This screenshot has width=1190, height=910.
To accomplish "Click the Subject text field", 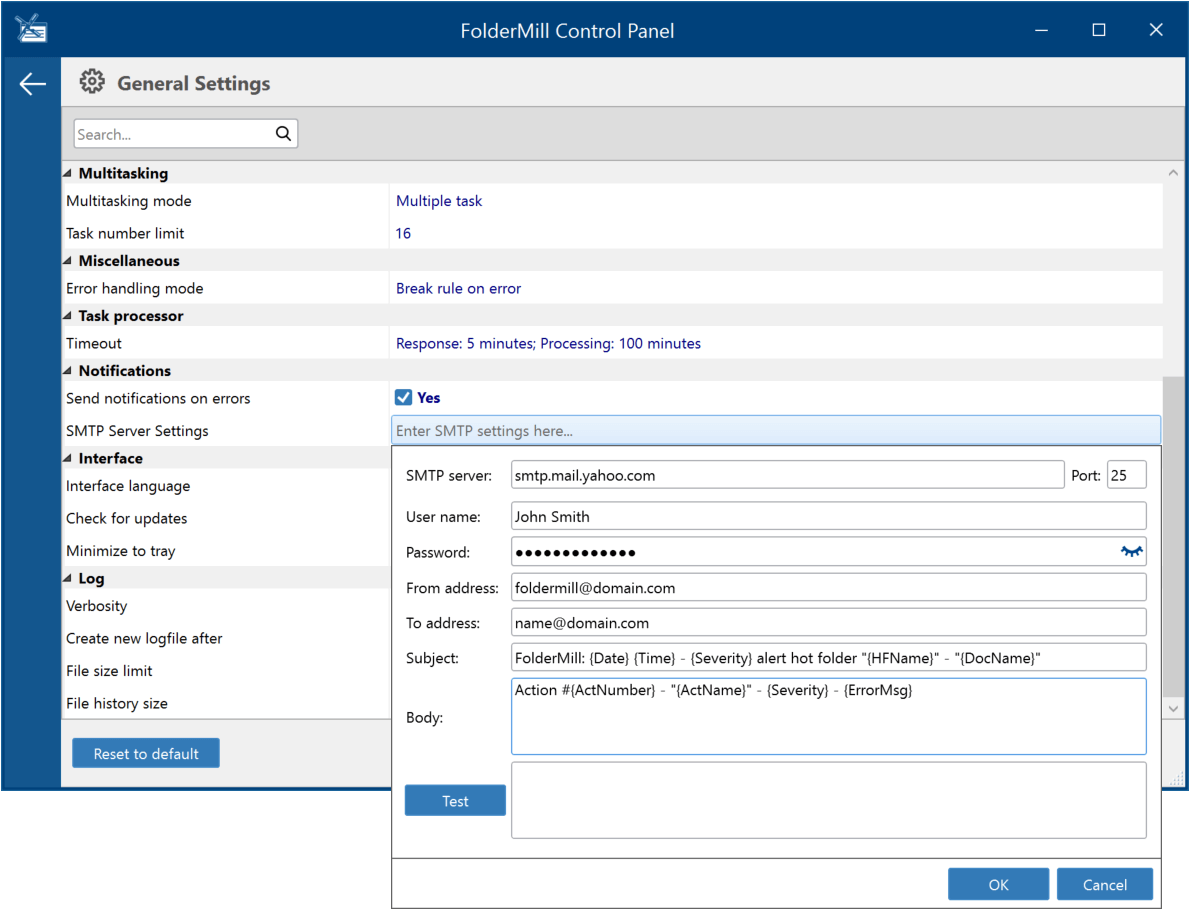I will tap(828, 657).
